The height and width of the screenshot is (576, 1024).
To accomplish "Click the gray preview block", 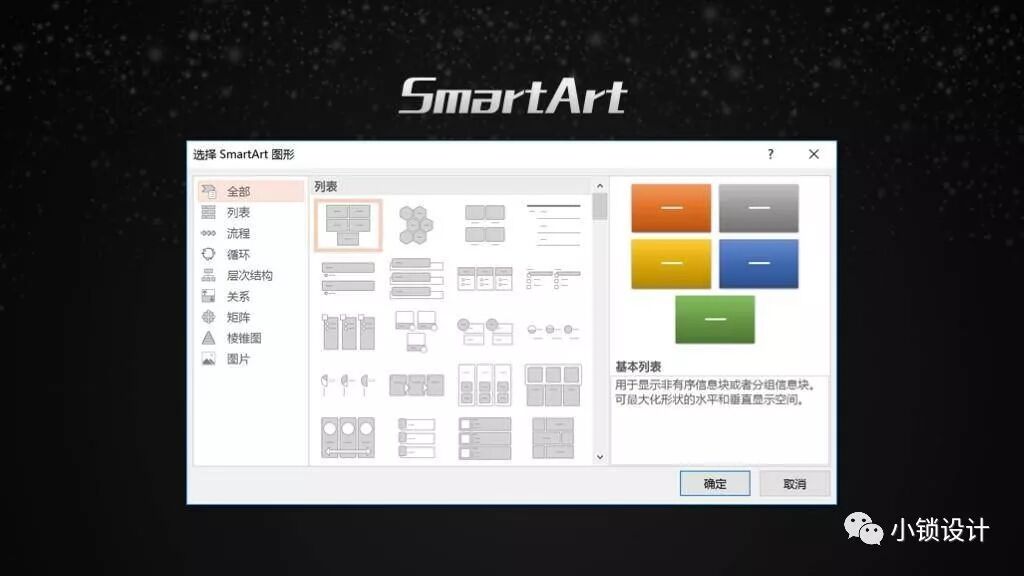I will 759,208.
